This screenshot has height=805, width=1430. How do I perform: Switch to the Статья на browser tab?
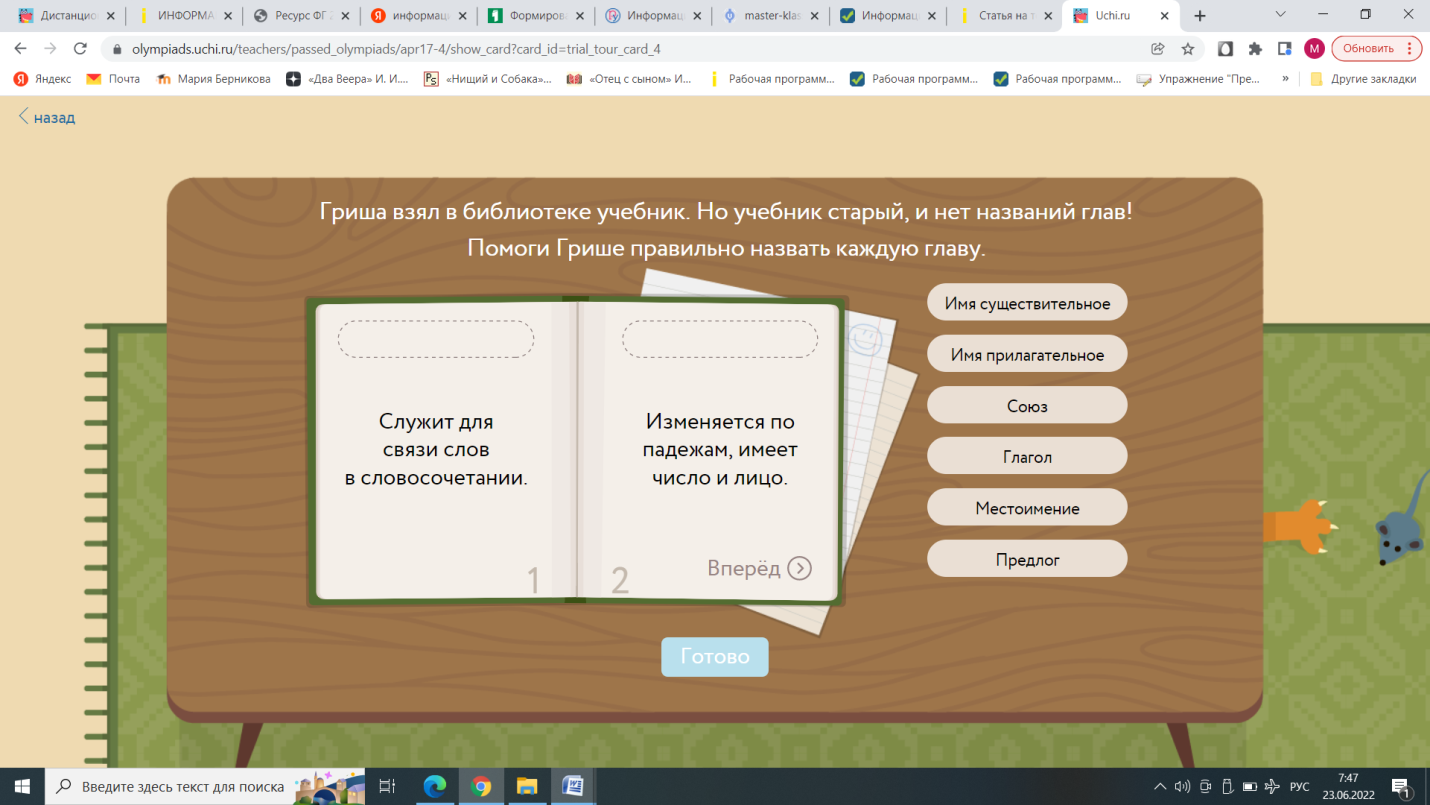tap(1006, 16)
